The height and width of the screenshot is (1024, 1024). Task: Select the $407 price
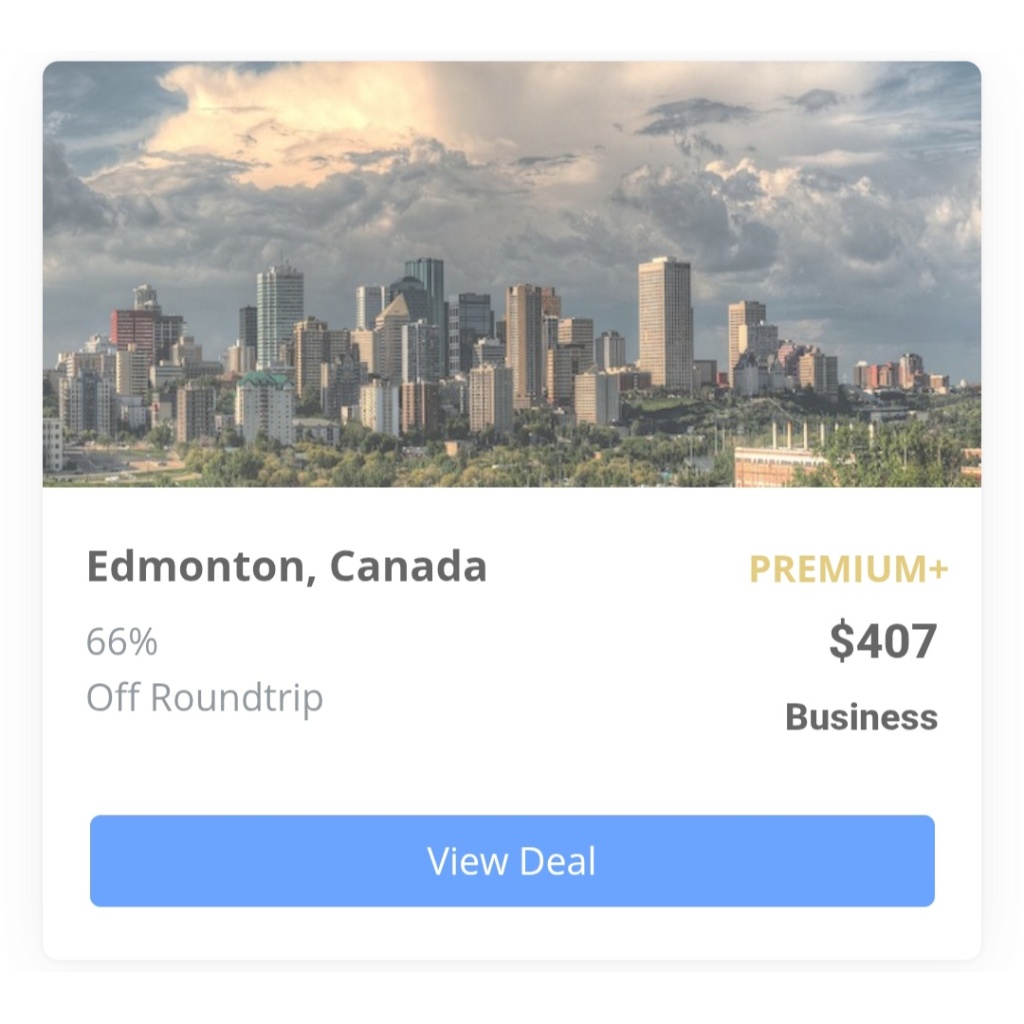click(x=883, y=640)
